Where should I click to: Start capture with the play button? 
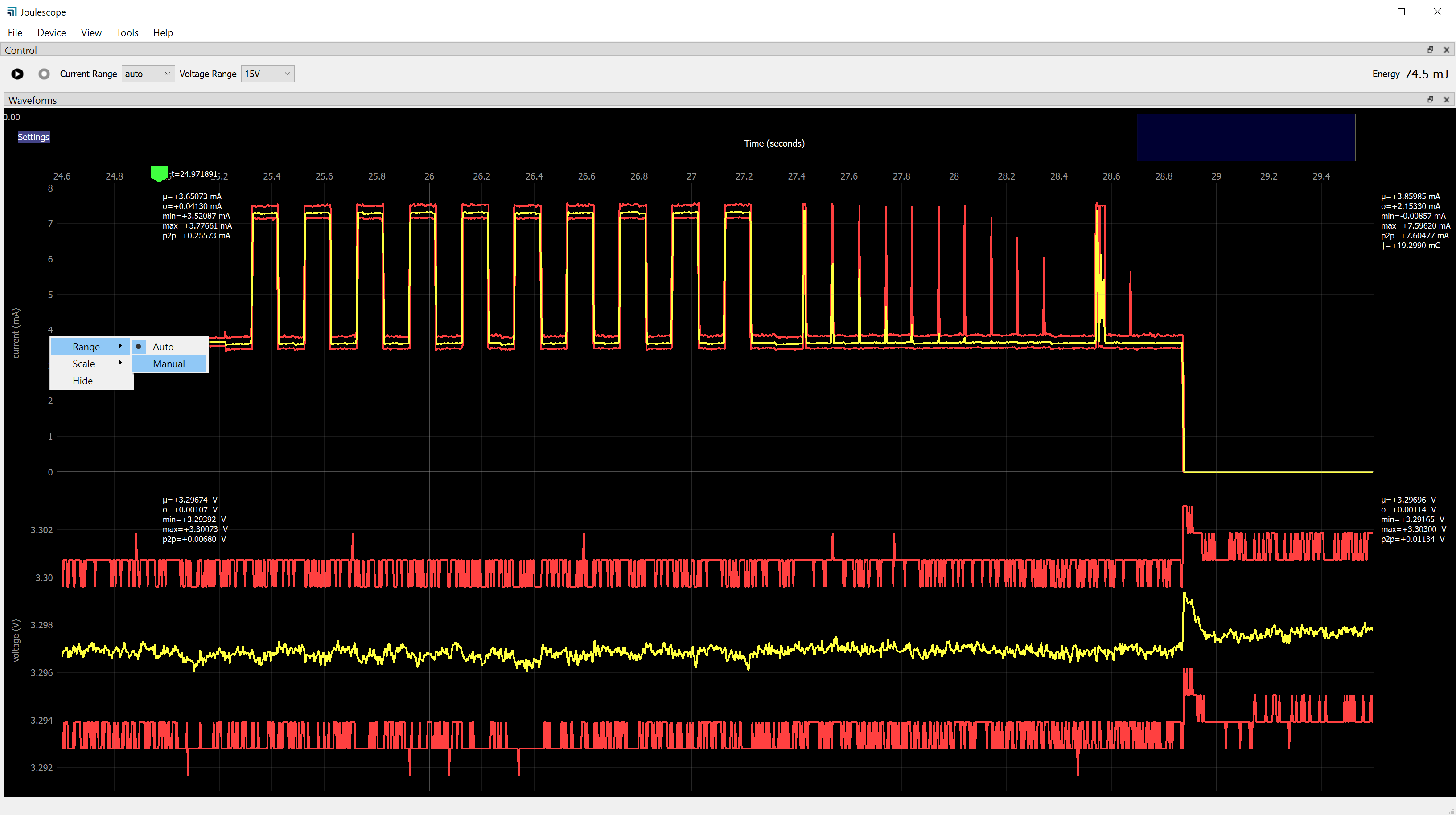coord(17,74)
